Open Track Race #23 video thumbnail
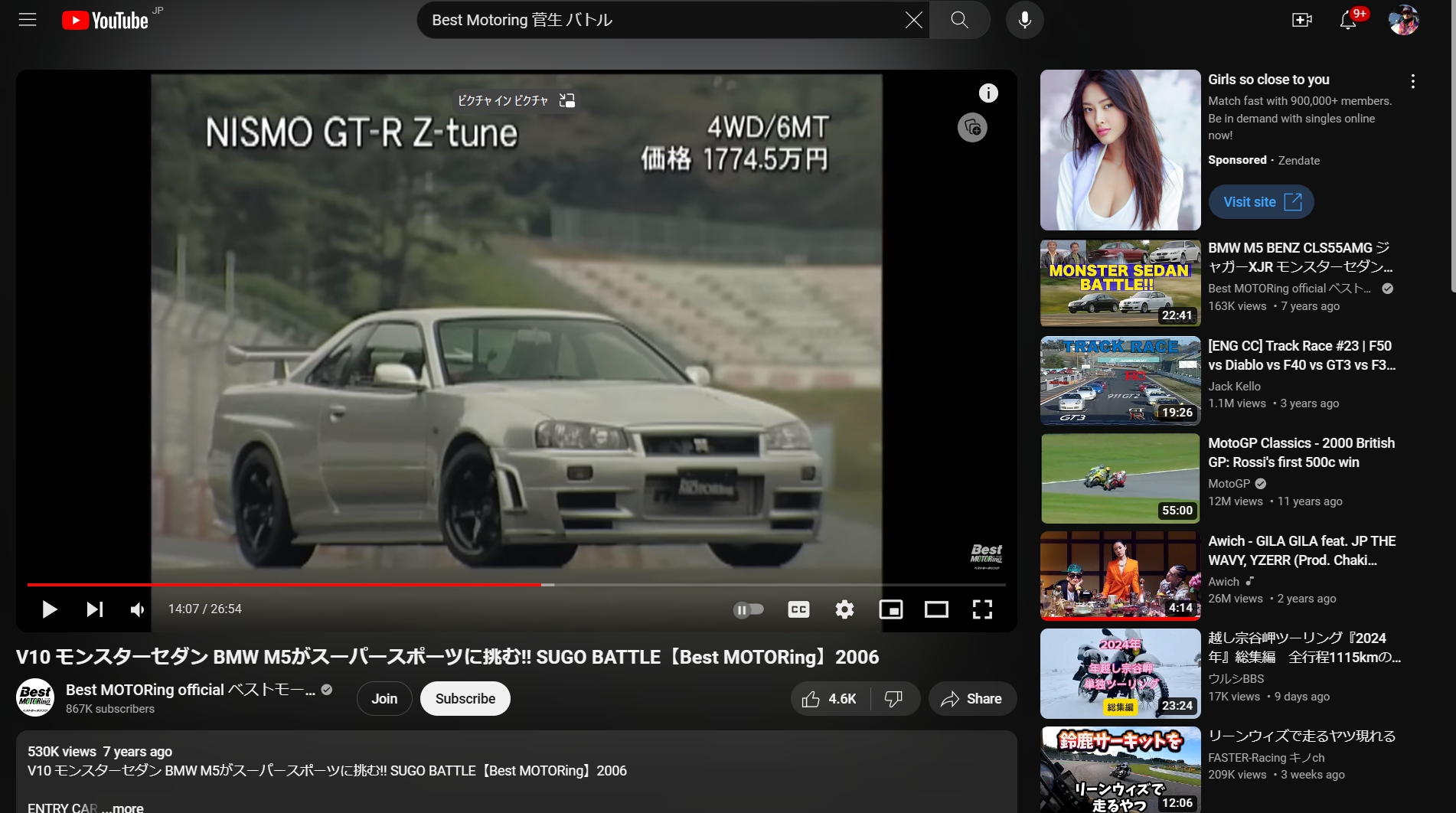1456x813 pixels. point(1120,380)
